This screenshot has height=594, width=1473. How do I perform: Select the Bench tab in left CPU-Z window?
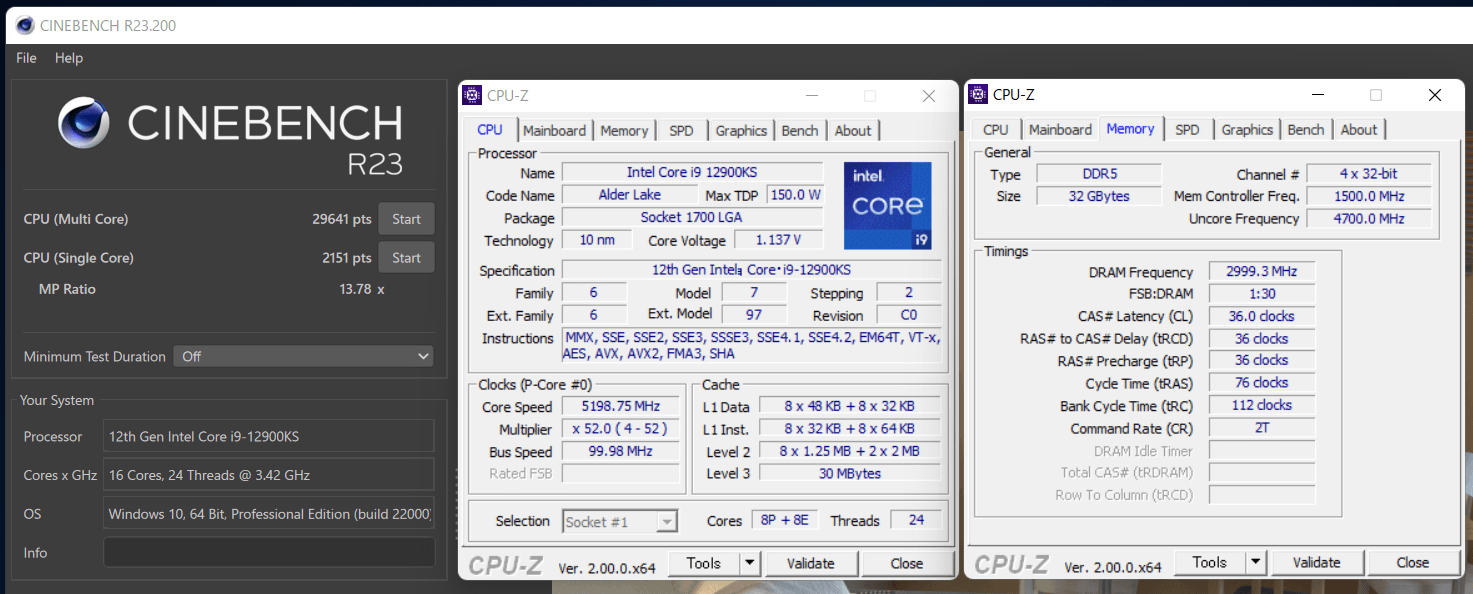pos(800,130)
